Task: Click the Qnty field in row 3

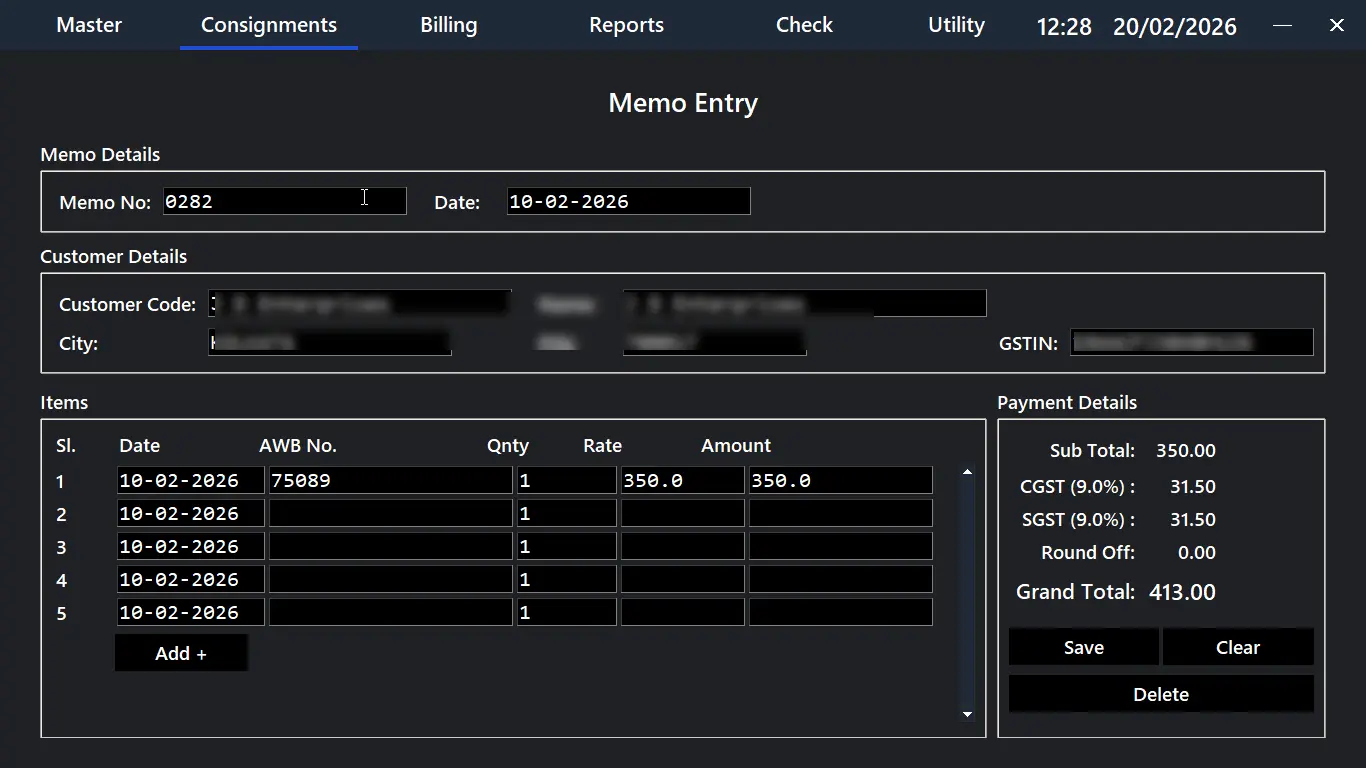Action: point(566,547)
